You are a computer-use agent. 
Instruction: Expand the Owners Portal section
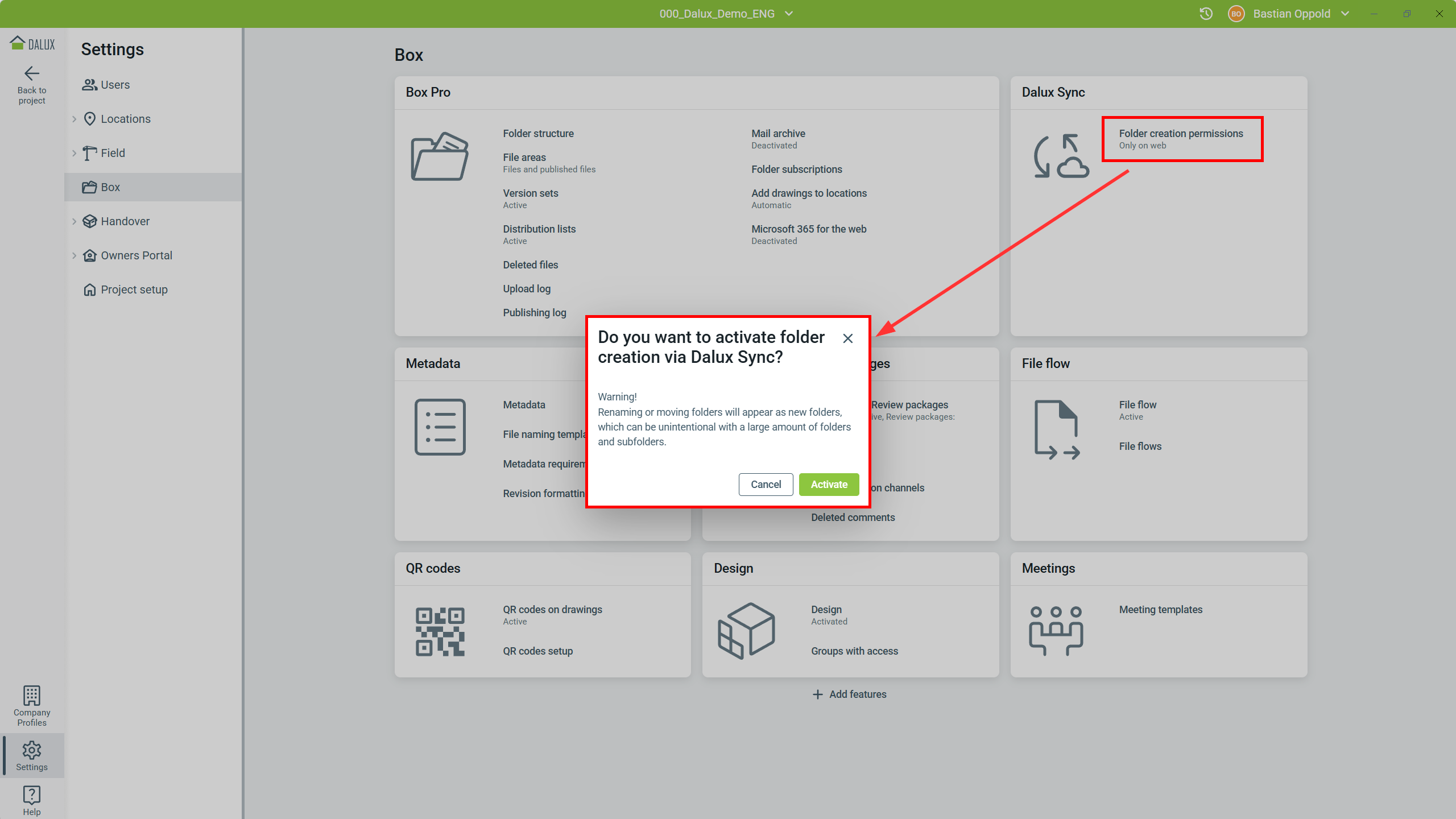75,255
